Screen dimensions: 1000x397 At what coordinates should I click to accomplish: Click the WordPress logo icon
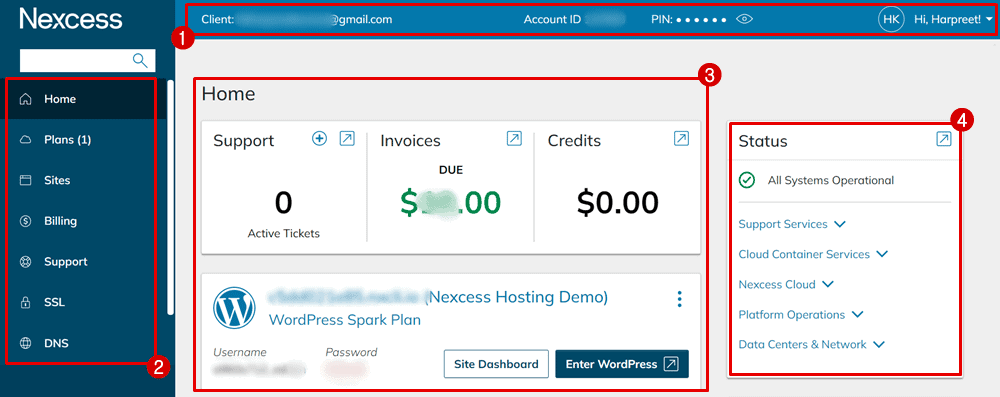pyautogui.click(x=234, y=307)
